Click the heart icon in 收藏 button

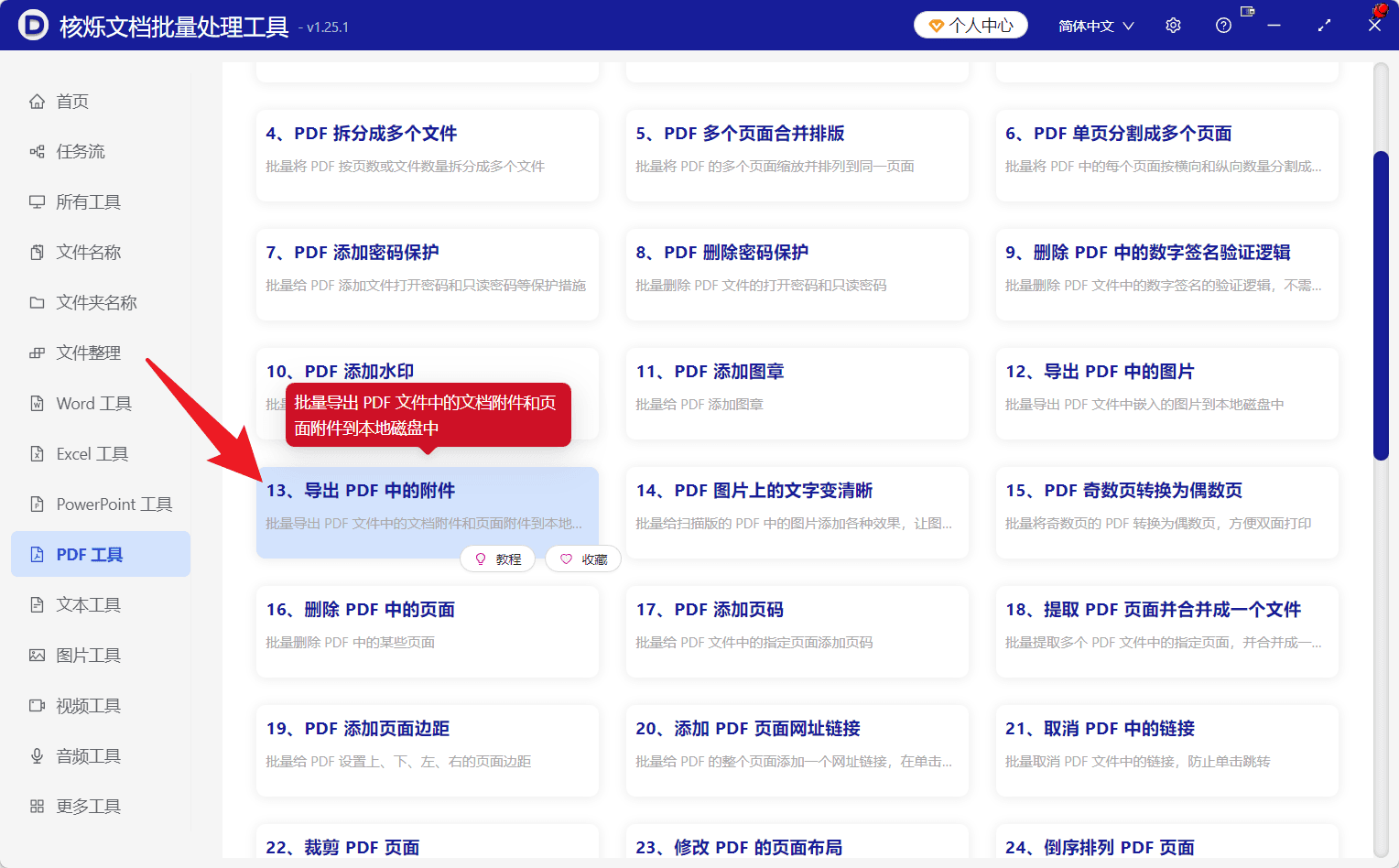[566, 559]
